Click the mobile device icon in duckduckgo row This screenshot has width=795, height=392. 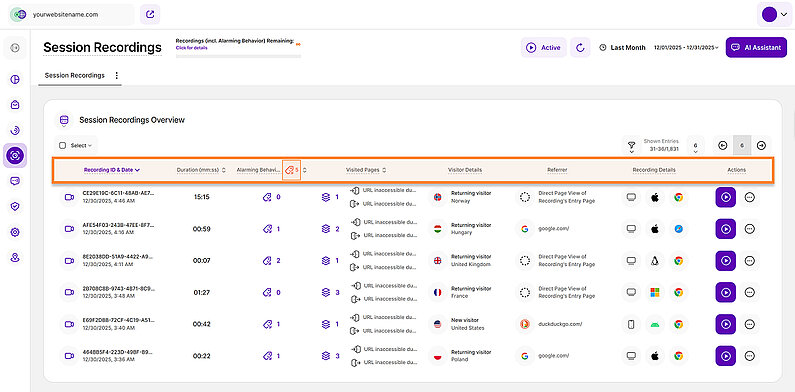[631, 325]
